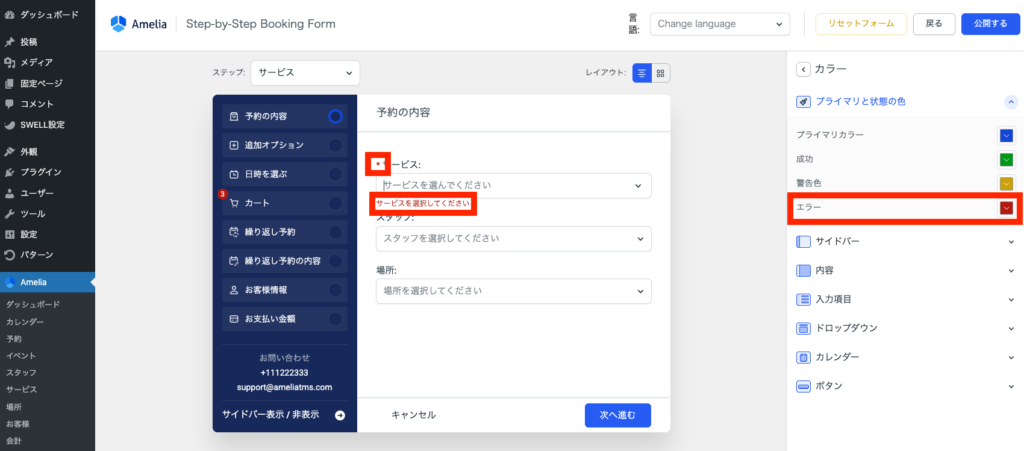Toggle circle for 予約の内容 step
This screenshot has width=1024, height=451.
point(335,116)
